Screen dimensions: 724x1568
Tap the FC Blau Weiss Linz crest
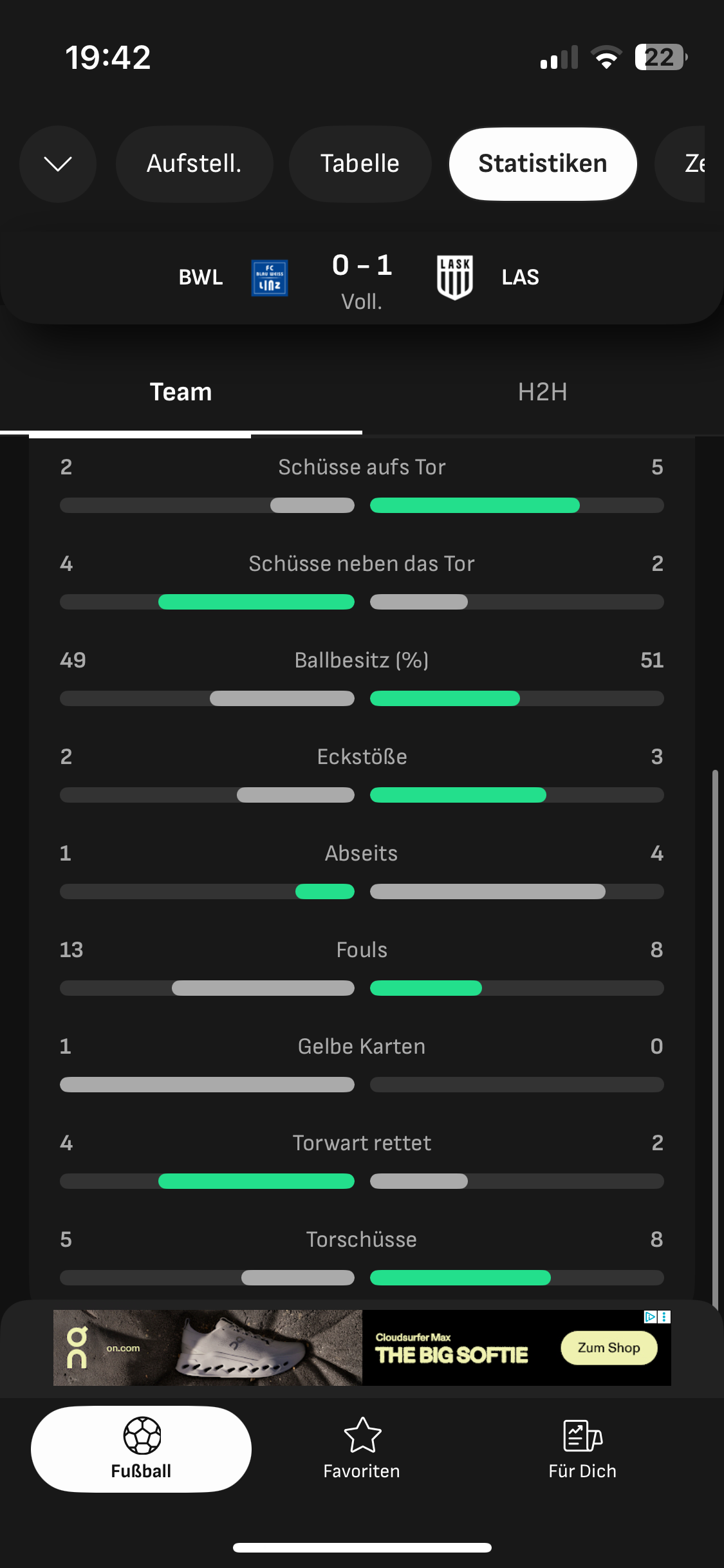click(x=269, y=278)
